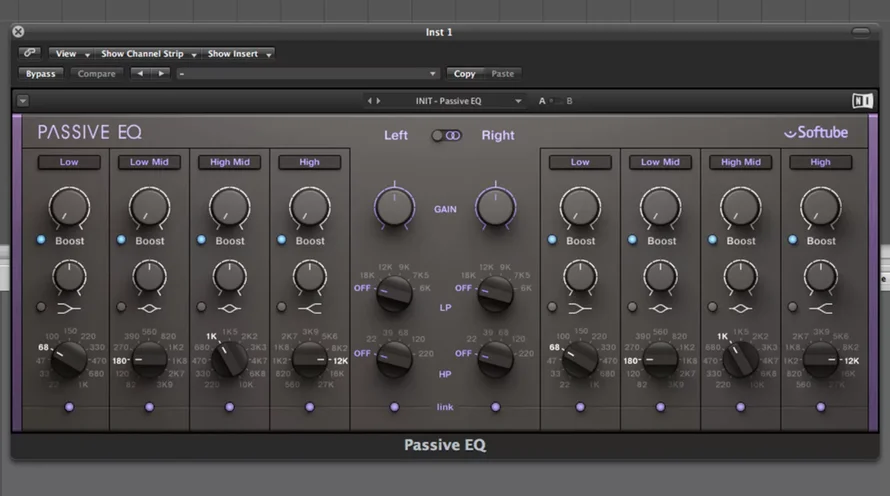890x496 pixels.
Task: Click the right High band frequency selector at 12K
Action: (821, 359)
